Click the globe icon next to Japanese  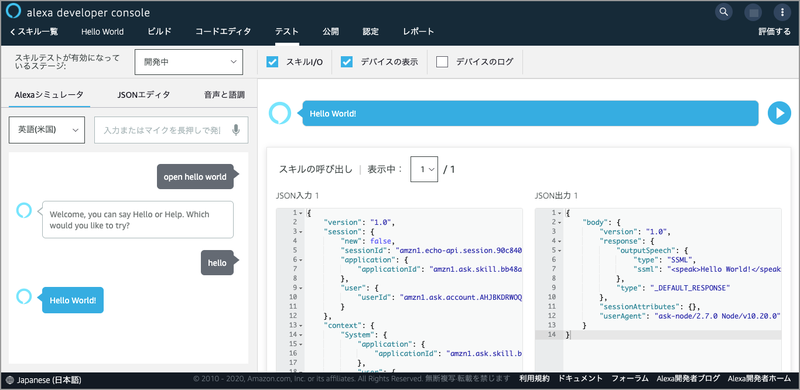10,380
